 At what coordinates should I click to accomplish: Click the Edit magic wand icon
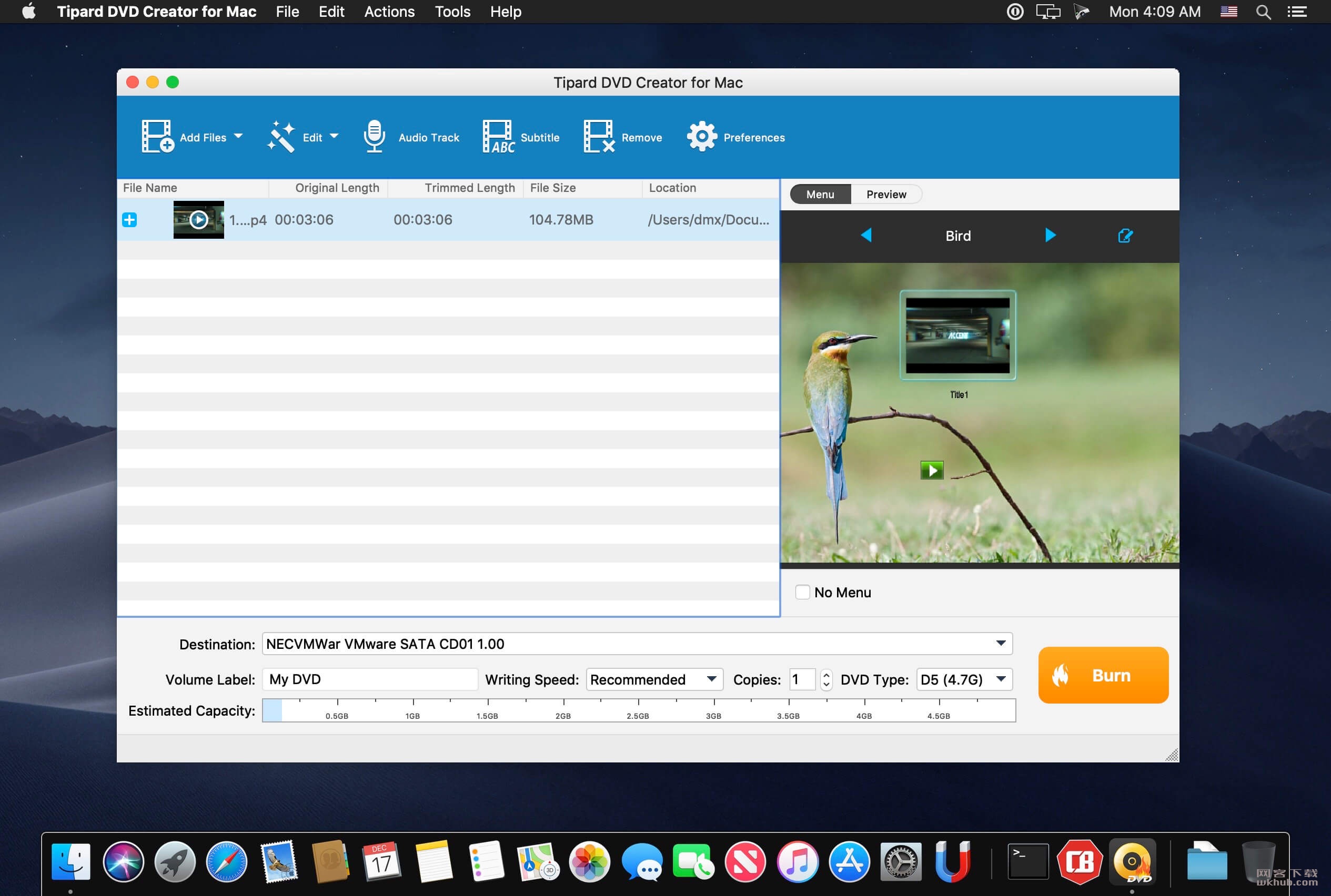pos(281,137)
